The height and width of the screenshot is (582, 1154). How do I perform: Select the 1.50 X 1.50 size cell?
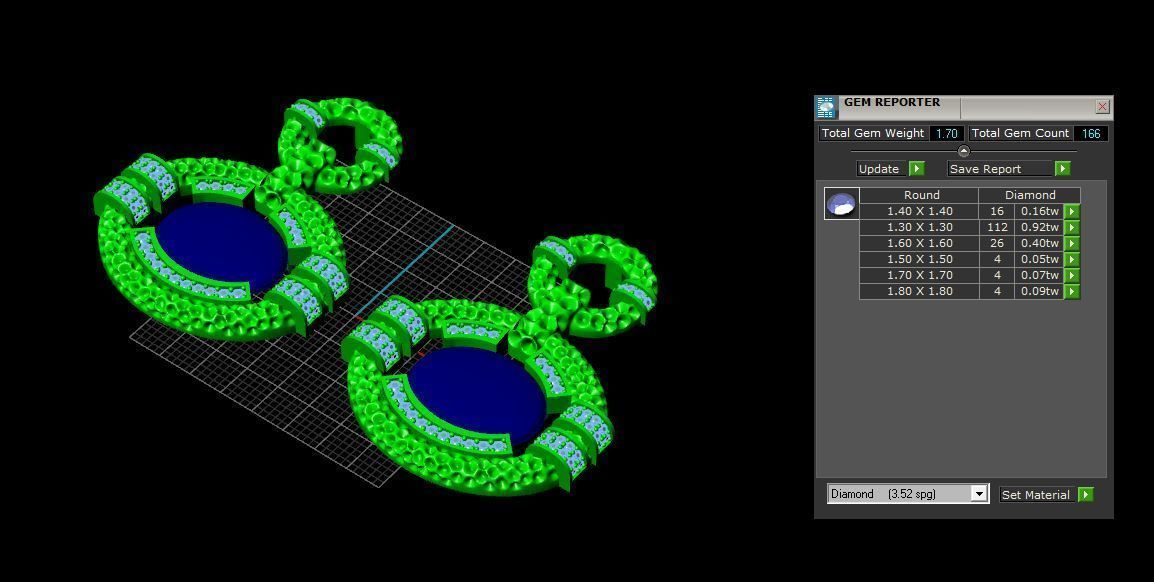click(919, 259)
